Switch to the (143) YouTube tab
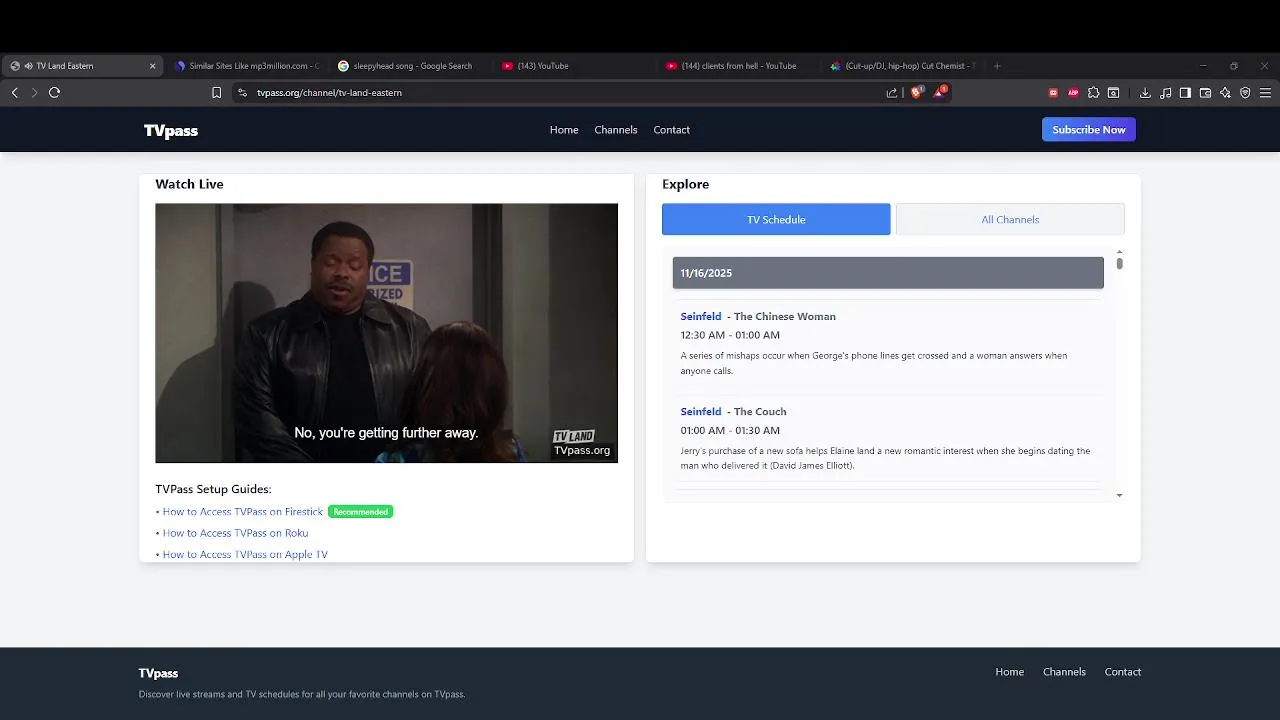The width and height of the screenshot is (1280, 720). pos(575,66)
